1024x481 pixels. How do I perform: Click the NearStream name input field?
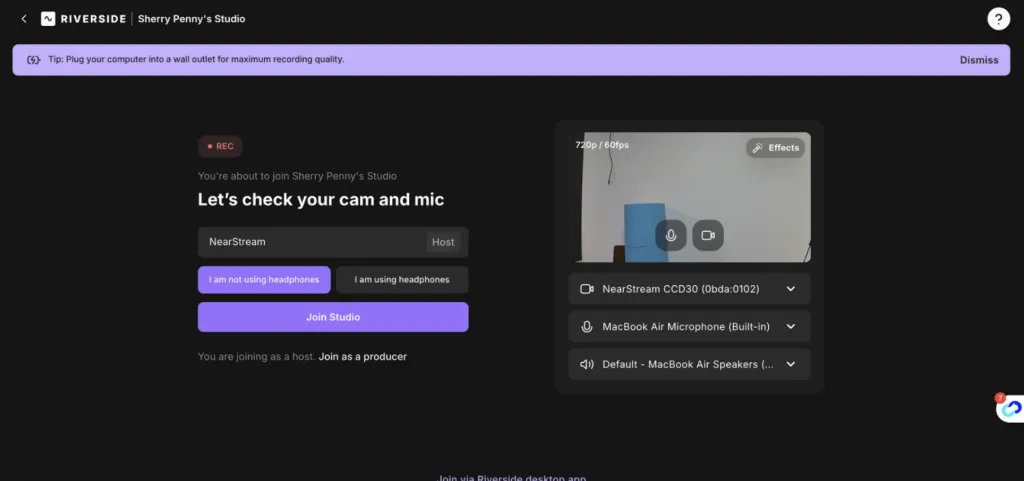point(333,242)
